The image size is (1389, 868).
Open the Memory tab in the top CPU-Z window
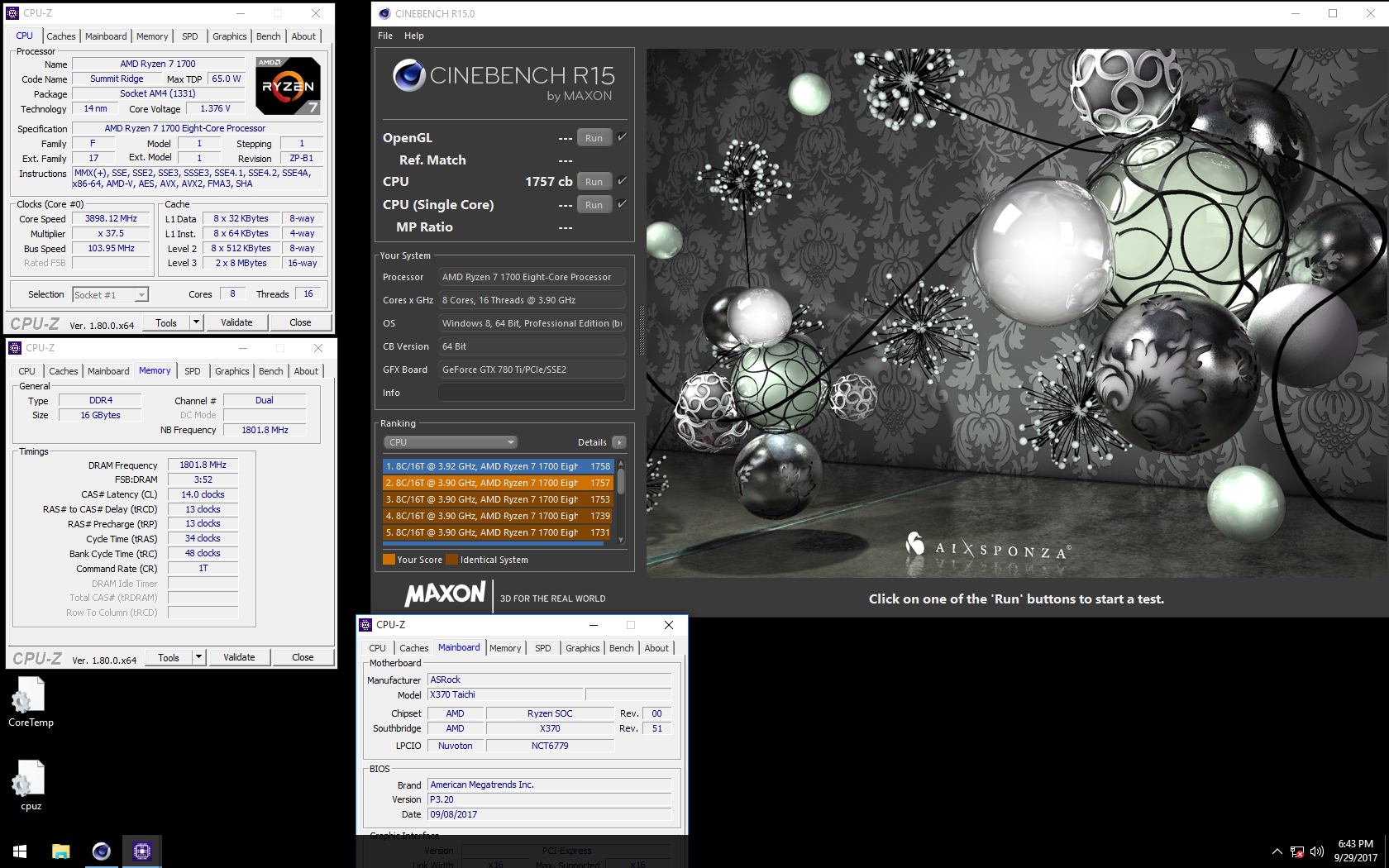152,36
